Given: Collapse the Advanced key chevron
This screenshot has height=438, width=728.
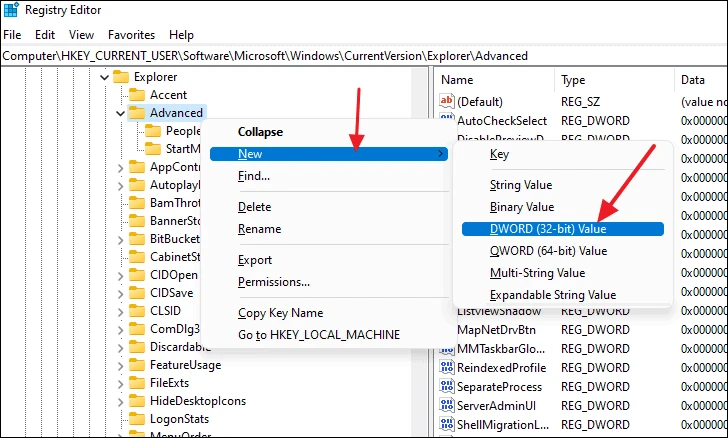Looking at the screenshot, I should coord(120,113).
